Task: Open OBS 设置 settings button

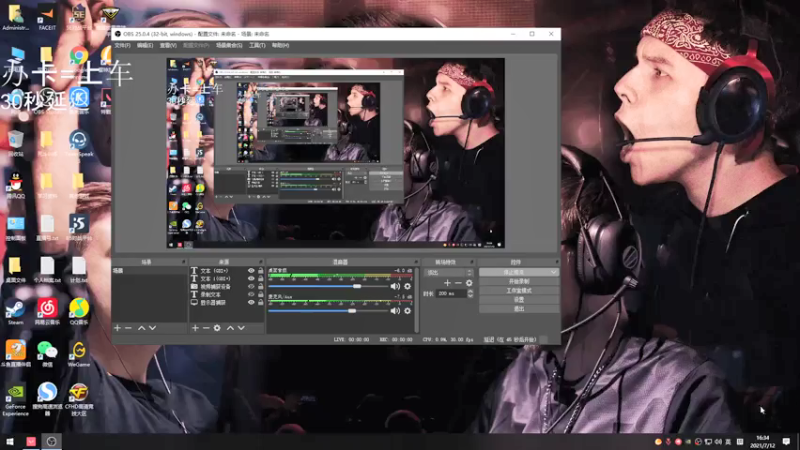Action: coord(519,300)
